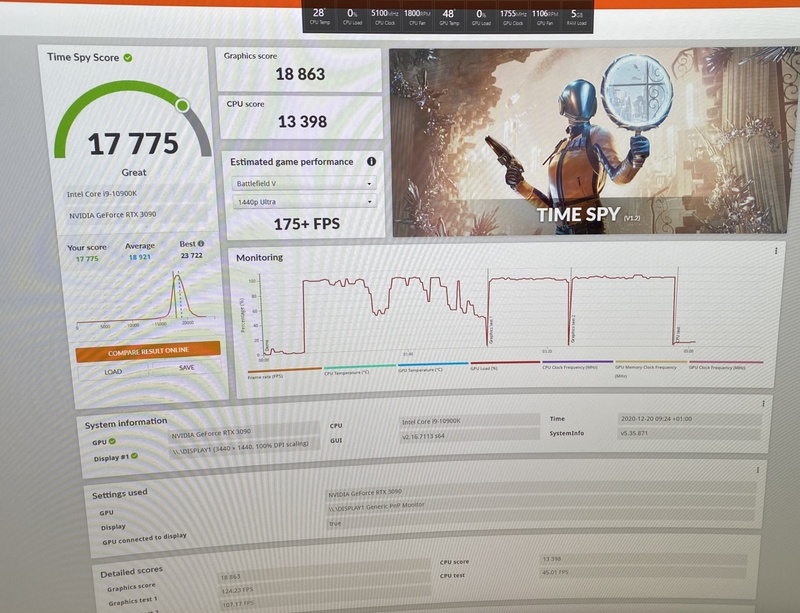Click the Best score value 23 722

click(x=192, y=255)
